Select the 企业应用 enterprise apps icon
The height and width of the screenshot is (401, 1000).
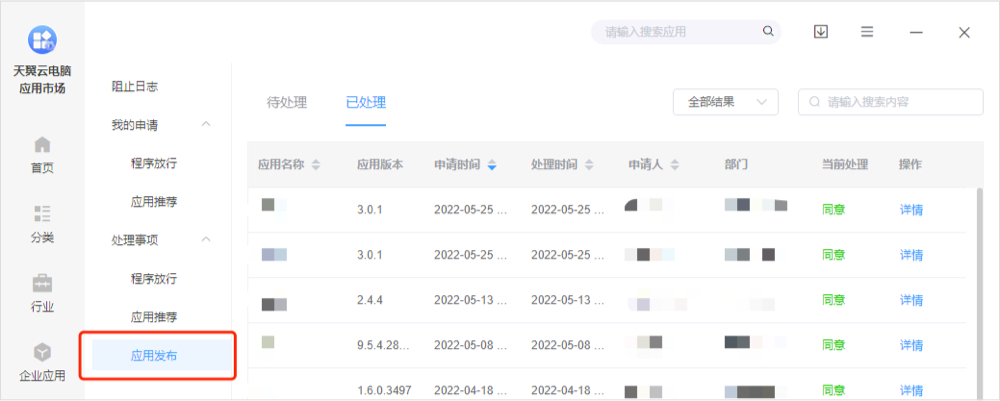(x=42, y=353)
